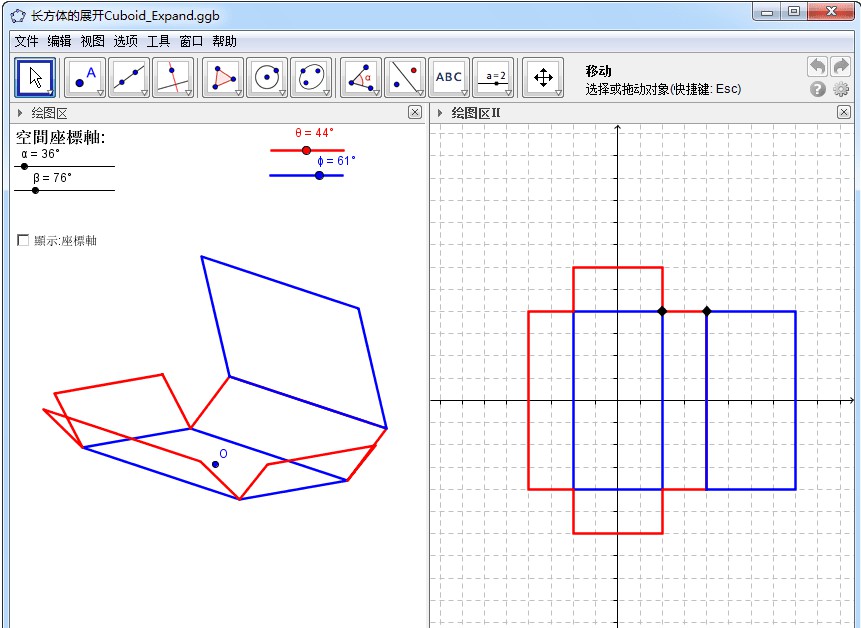Click the Redo arrow icon
The width and height of the screenshot is (861, 628).
(841, 67)
